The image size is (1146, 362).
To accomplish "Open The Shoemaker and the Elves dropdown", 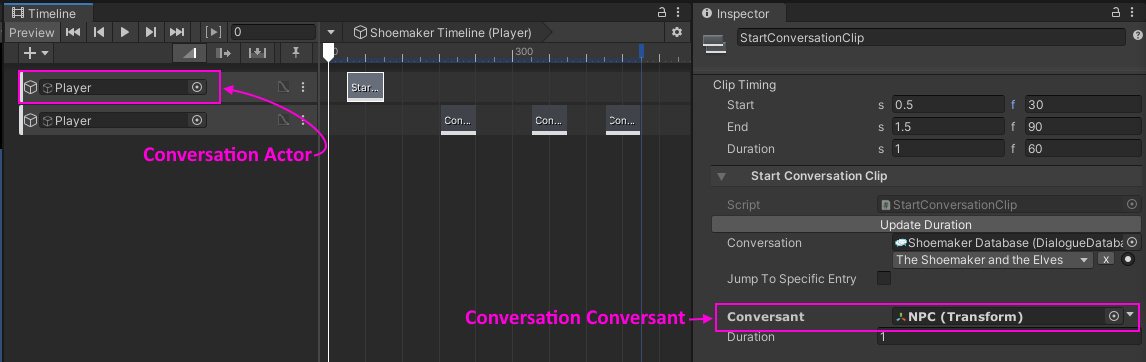I will (993, 260).
